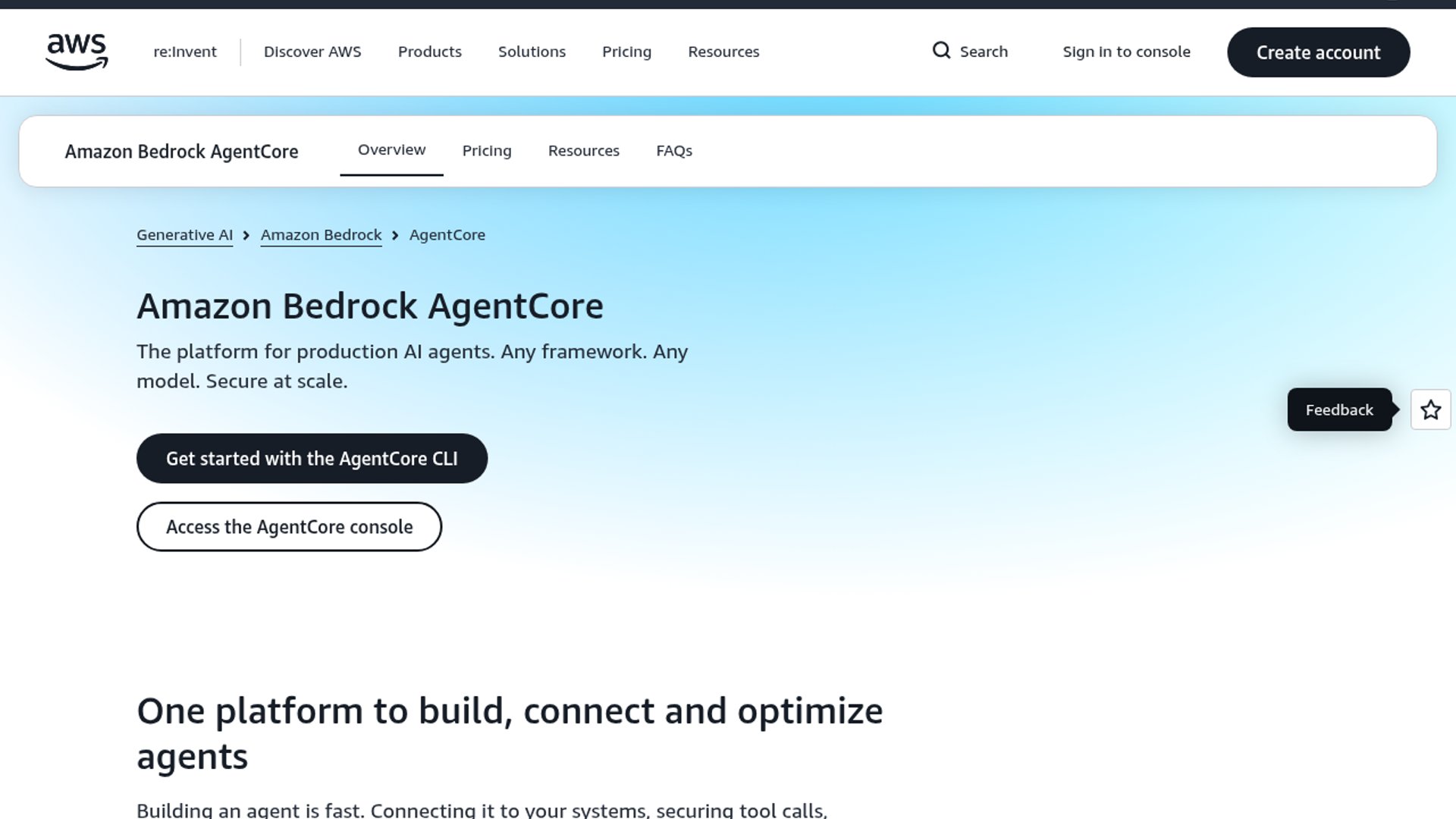
Task: Open the Feedback tooltip button
Action: point(1339,409)
